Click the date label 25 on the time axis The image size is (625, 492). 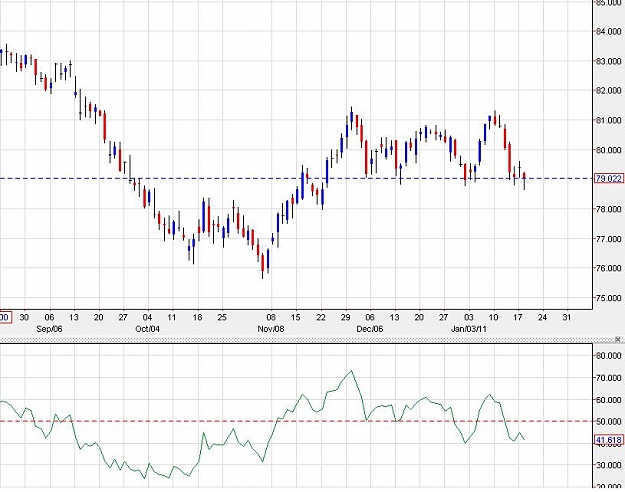coord(222,317)
